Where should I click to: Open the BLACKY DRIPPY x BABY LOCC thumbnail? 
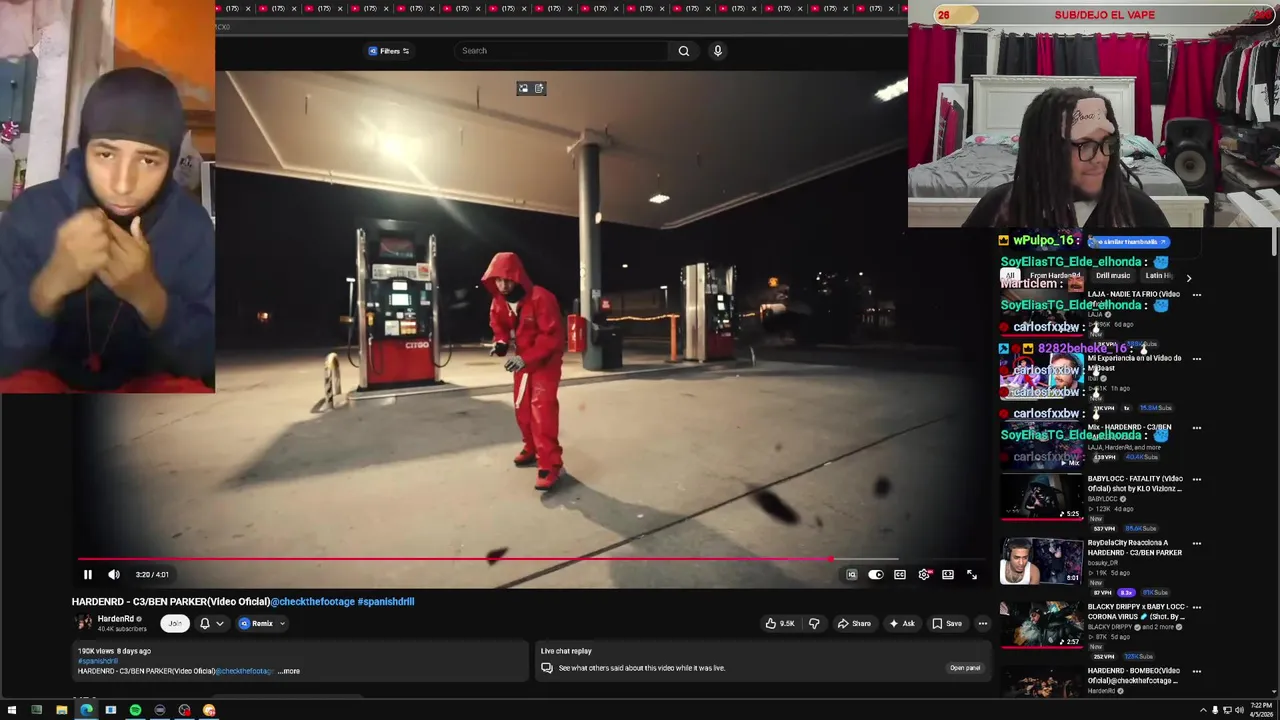click(x=1041, y=625)
